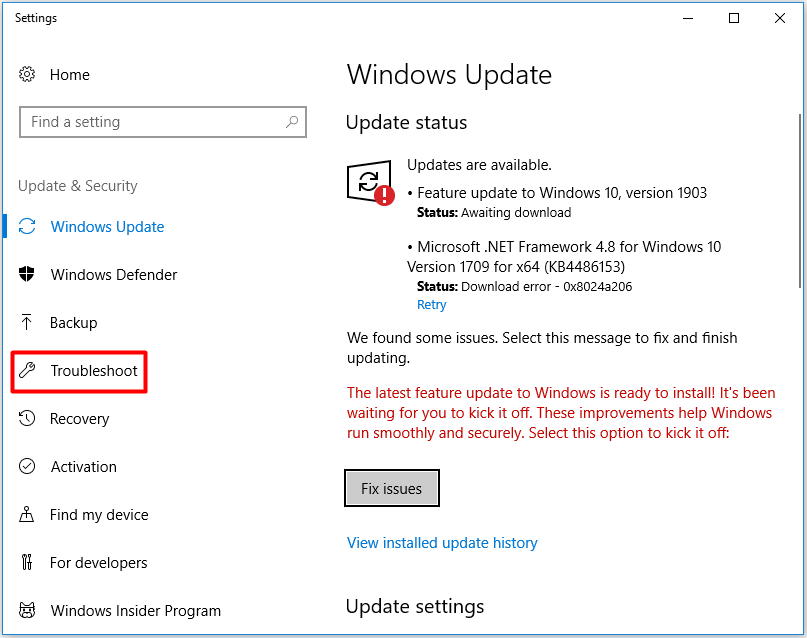
Task: Click the 'Awaiting download' status text
Action: click(516, 212)
